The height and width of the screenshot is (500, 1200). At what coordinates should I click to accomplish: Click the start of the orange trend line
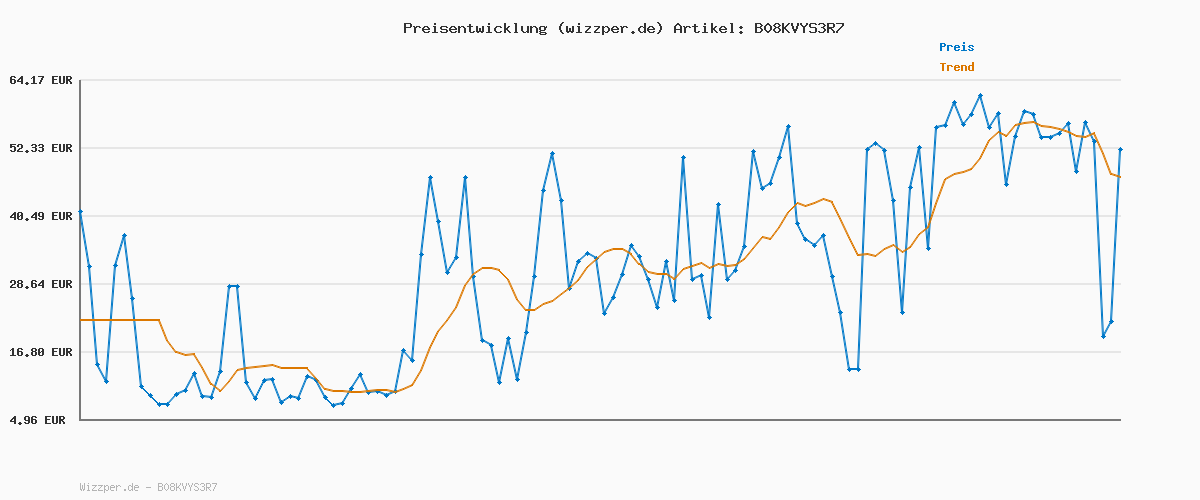[x=82, y=320]
